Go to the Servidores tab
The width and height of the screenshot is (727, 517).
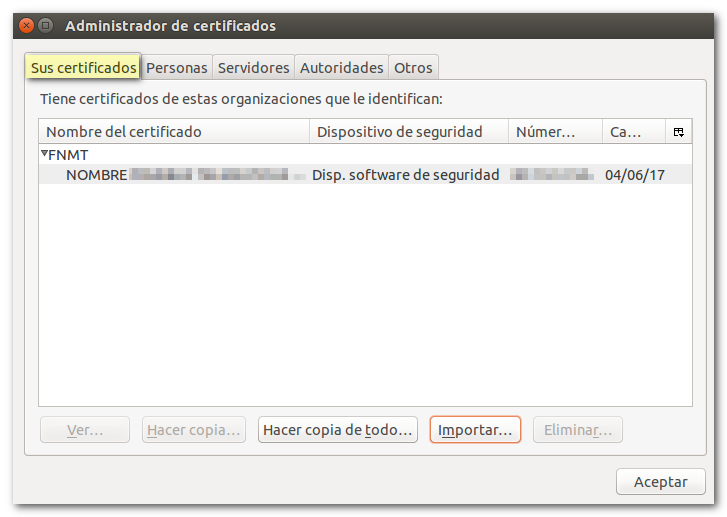point(253,68)
